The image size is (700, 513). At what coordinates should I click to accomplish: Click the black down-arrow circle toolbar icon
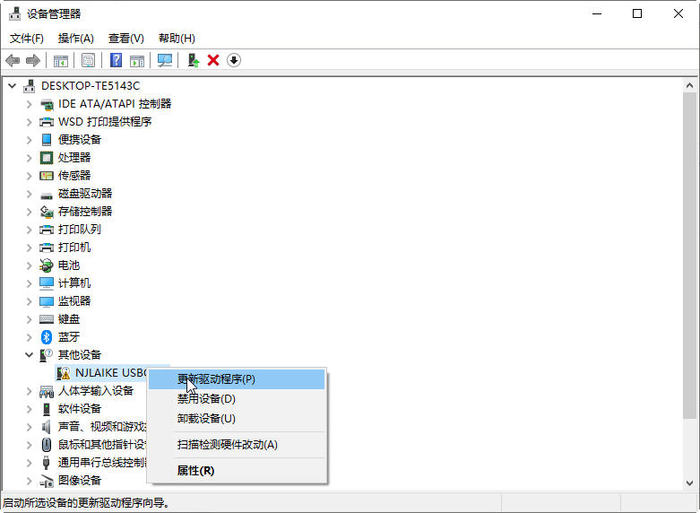(234, 60)
